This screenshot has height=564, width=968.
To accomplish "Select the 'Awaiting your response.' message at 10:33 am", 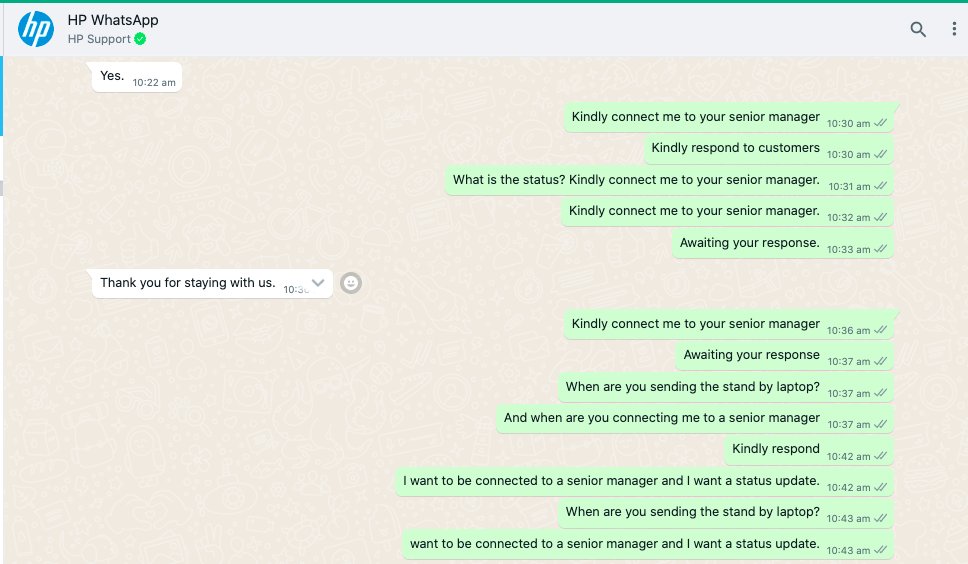I will point(783,243).
